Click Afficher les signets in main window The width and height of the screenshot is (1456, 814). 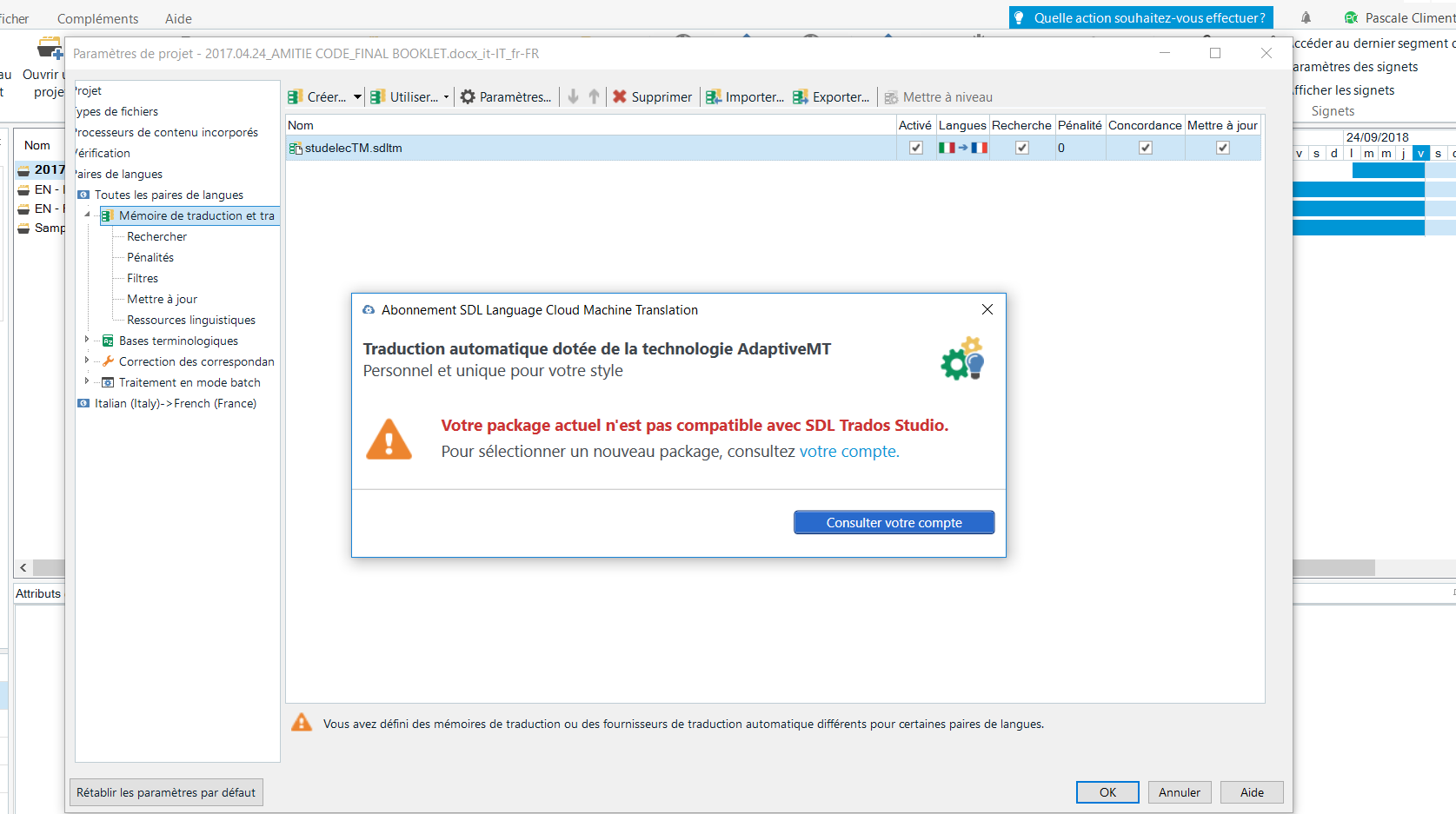1343,90
